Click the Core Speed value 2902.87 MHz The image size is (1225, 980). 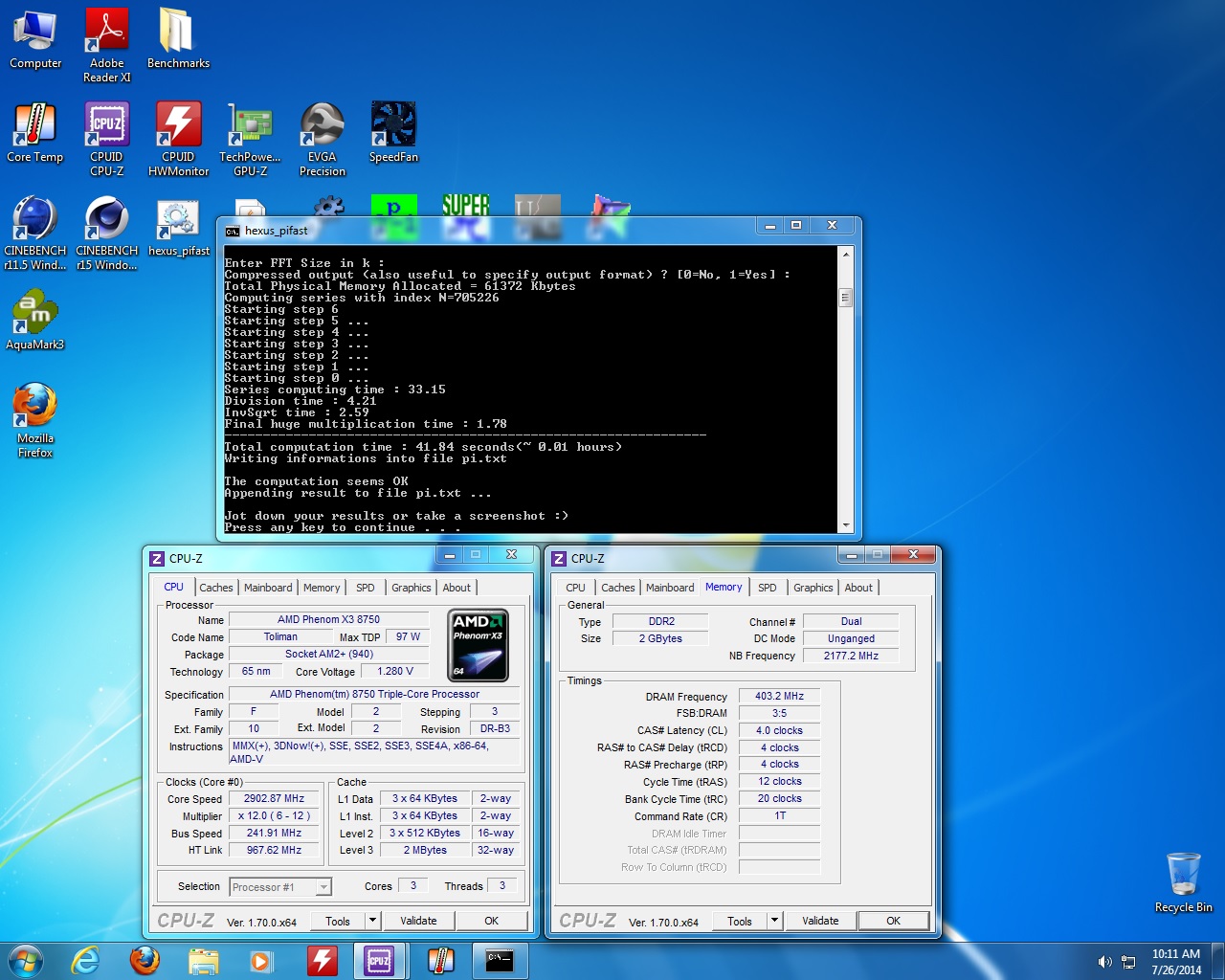(274, 798)
